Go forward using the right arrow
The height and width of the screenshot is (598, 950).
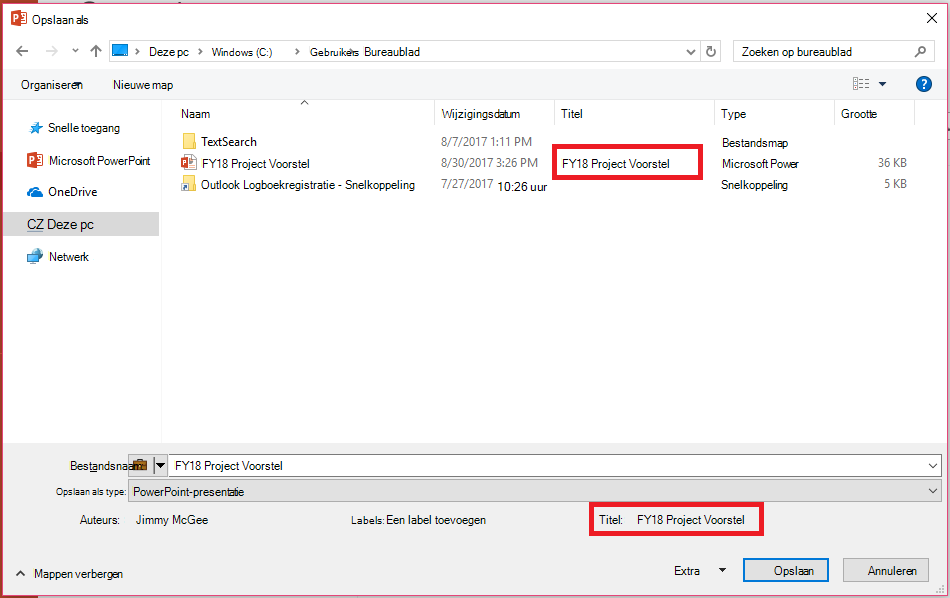tap(51, 51)
